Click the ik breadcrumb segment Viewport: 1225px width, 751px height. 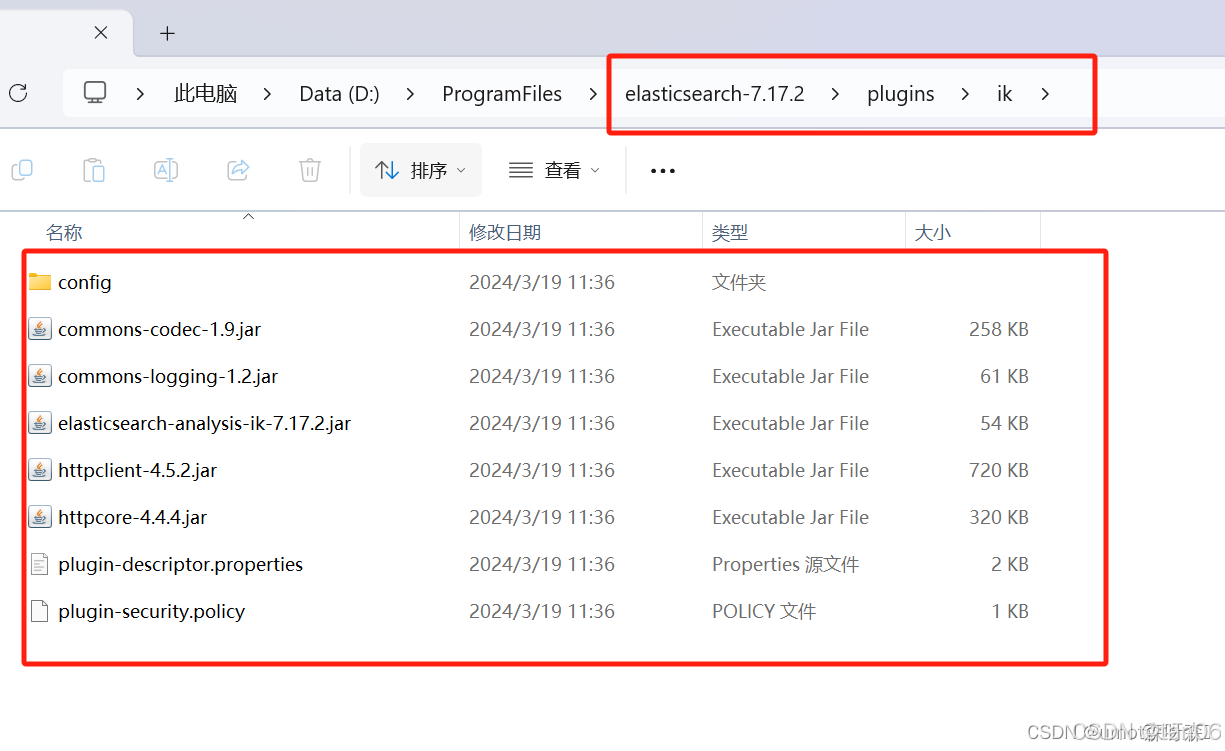[1005, 94]
